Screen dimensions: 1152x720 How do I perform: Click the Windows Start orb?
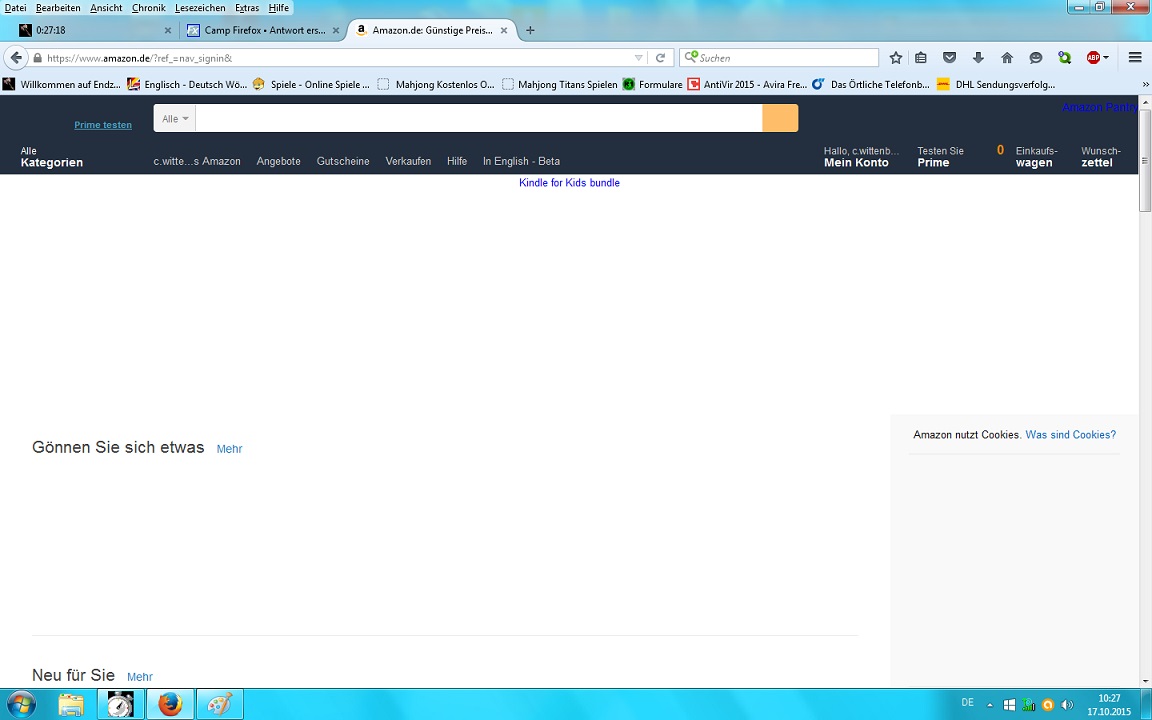click(x=21, y=705)
